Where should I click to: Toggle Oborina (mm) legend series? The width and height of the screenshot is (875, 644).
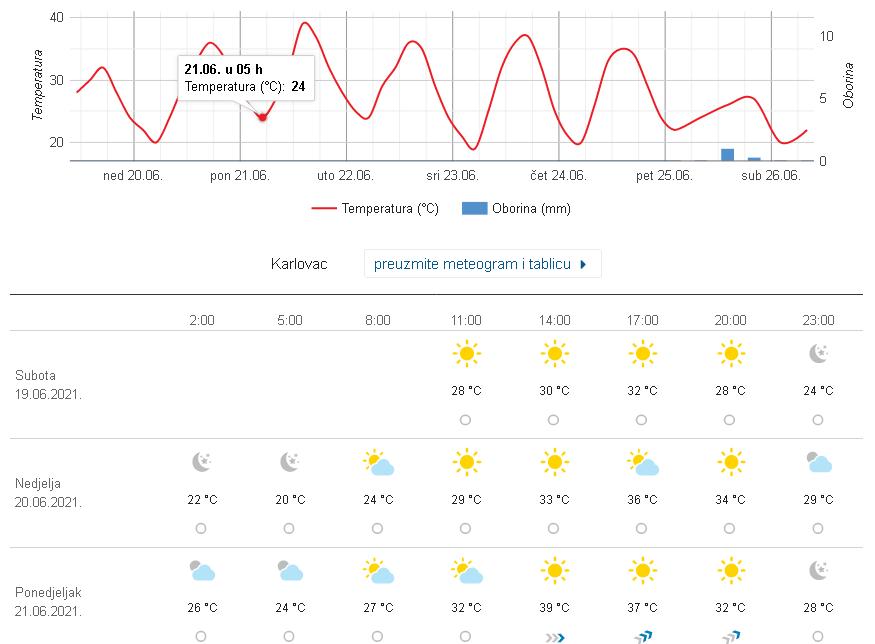(517, 209)
